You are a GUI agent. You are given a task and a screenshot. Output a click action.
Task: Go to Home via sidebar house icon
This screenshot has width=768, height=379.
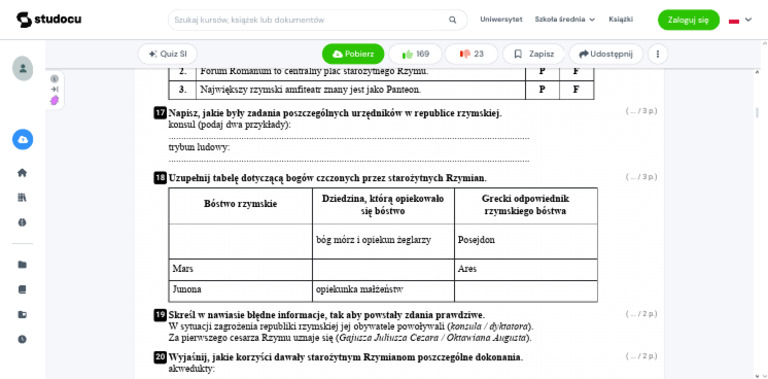coord(22,172)
